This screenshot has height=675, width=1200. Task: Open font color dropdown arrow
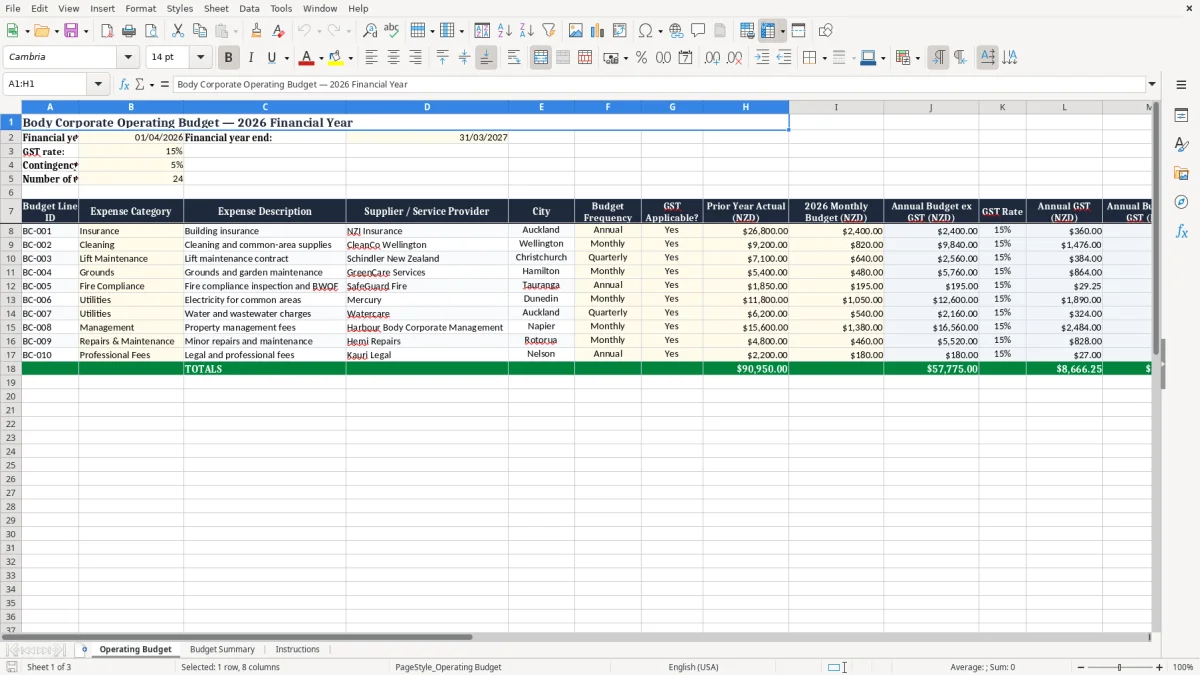[321, 58]
